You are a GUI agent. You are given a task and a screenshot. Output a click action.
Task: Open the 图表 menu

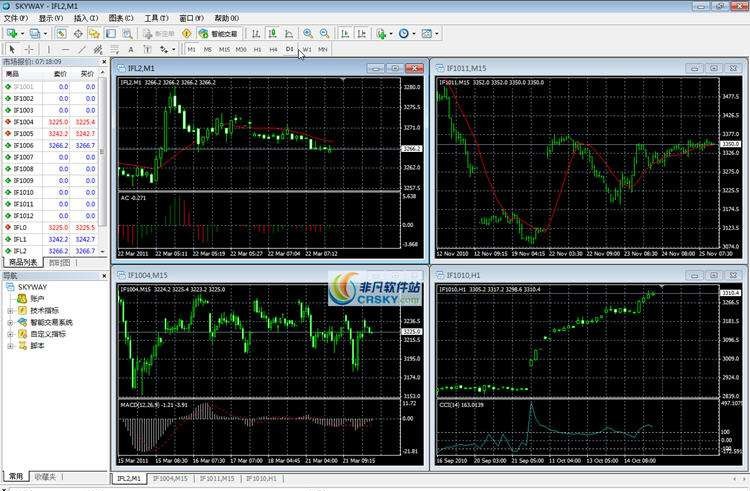121,18
